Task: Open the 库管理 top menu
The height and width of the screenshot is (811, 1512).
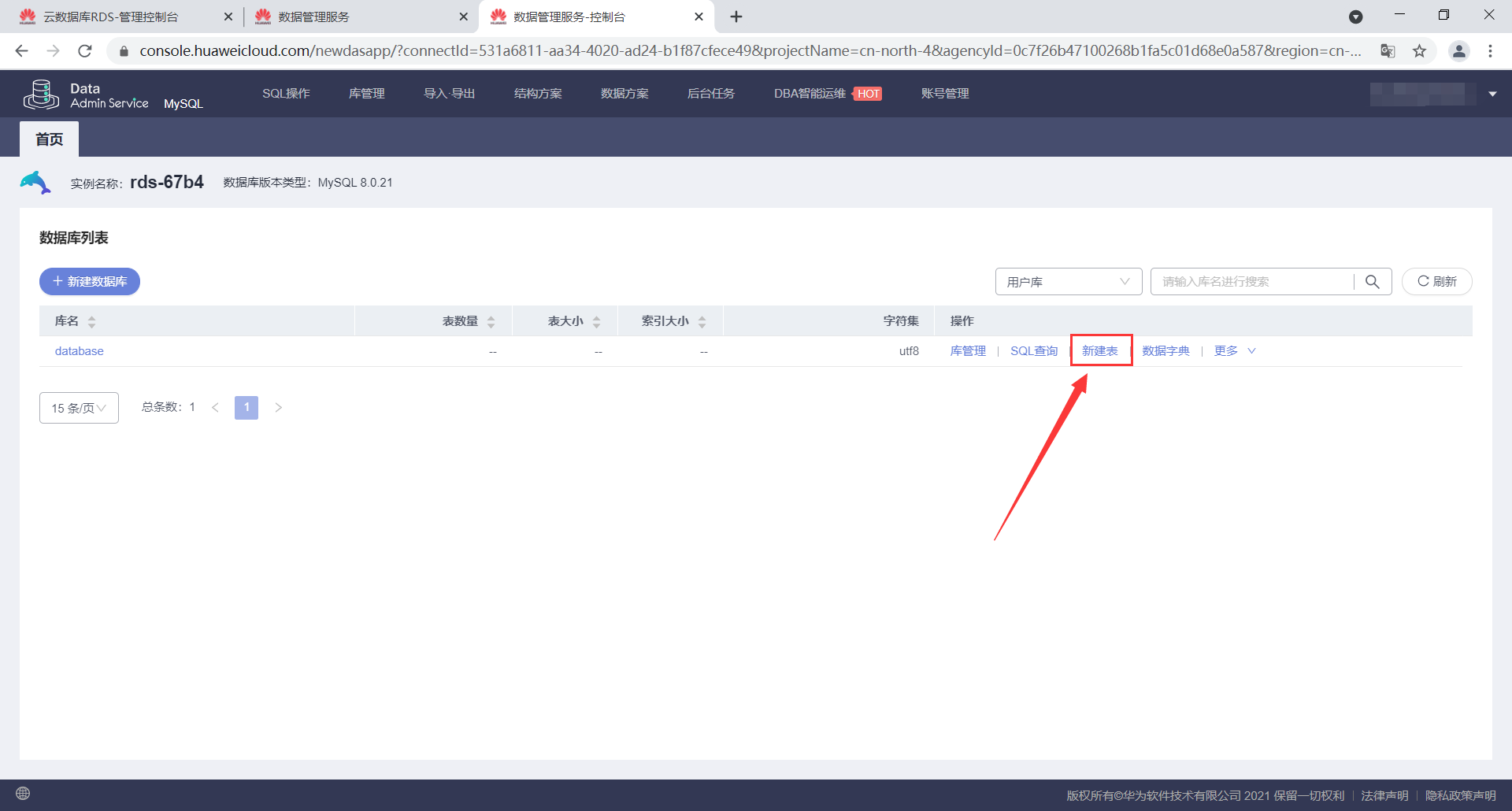Action: coord(367,94)
